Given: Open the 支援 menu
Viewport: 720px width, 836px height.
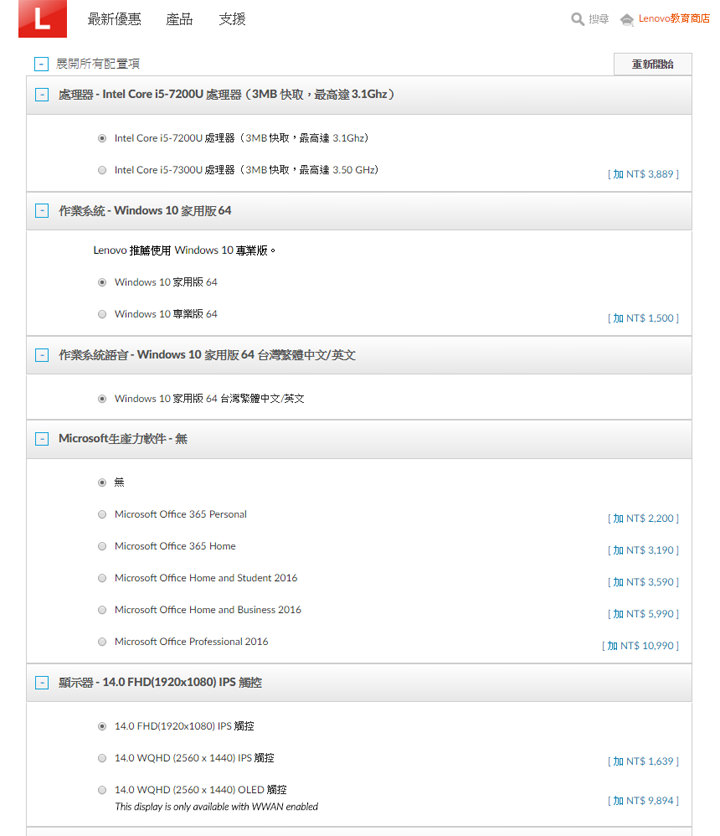Looking at the screenshot, I should tap(232, 19).
